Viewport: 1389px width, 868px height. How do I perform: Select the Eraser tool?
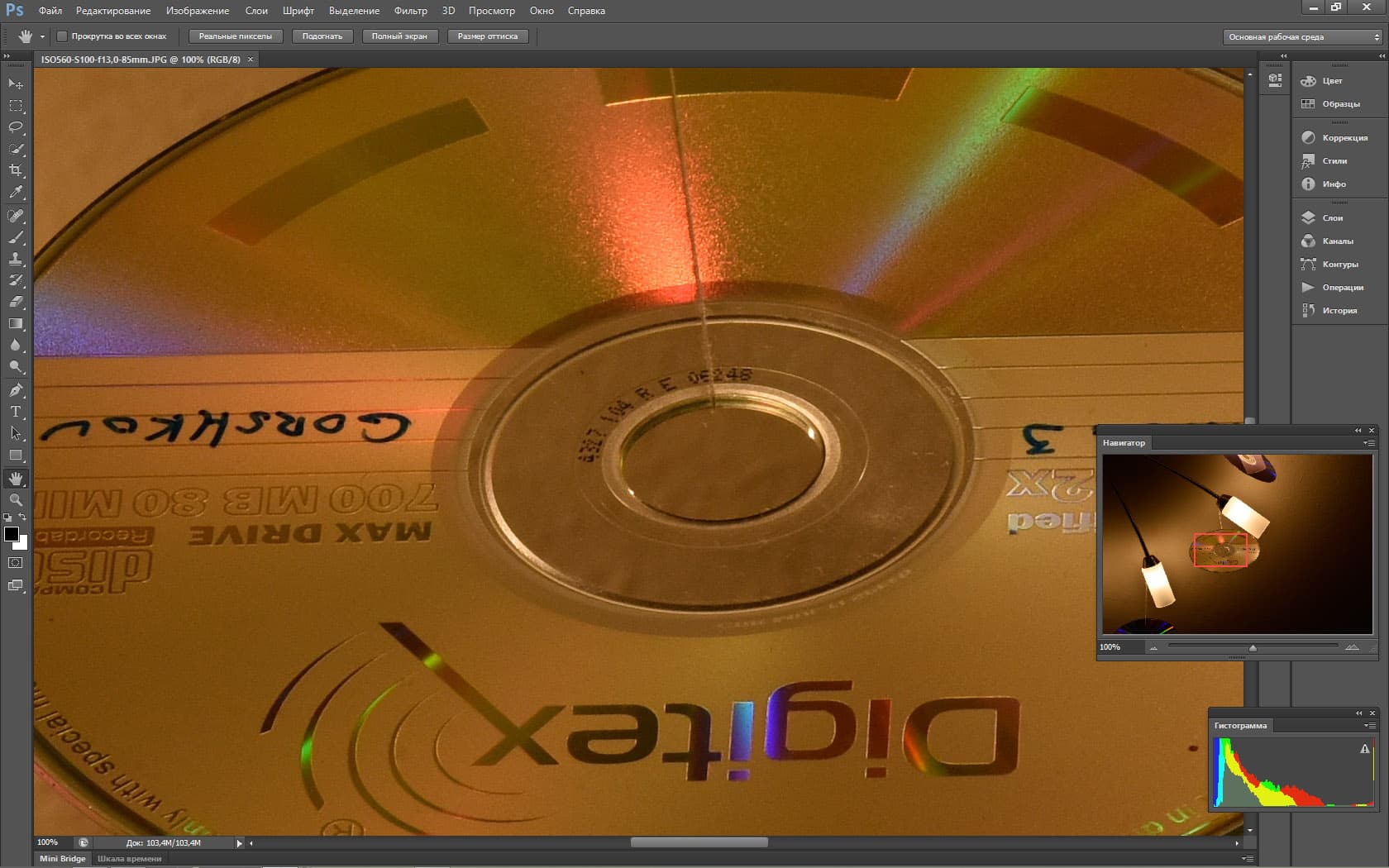(x=16, y=302)
